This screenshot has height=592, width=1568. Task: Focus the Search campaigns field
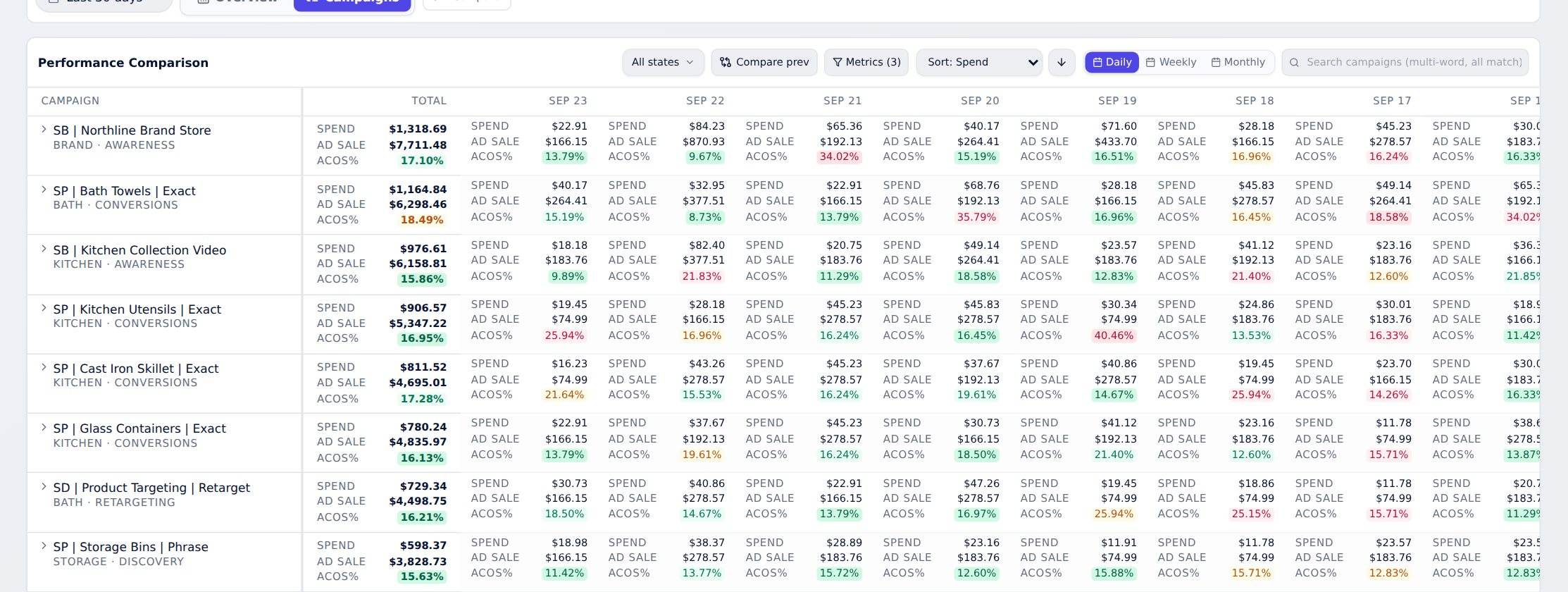(x=1405, y=62)
